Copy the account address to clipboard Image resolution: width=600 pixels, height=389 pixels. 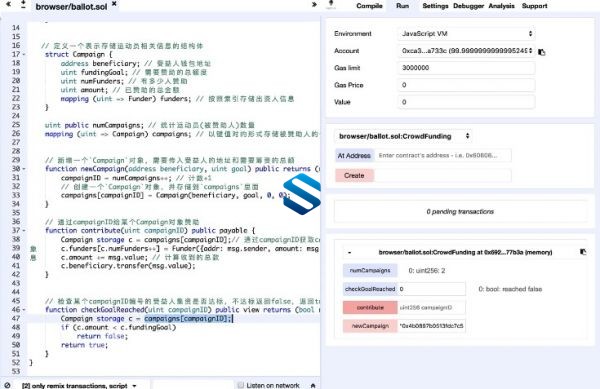pyautogui.click(x=541, y=52)
